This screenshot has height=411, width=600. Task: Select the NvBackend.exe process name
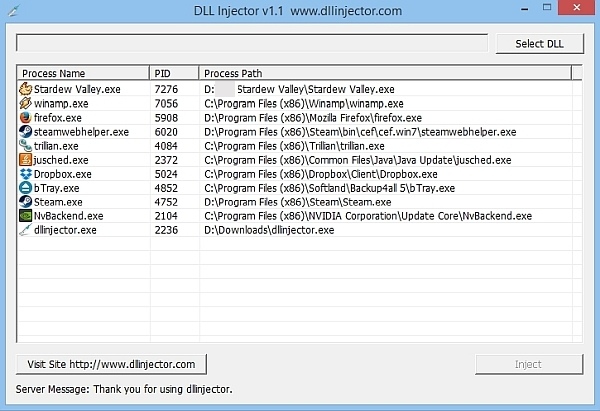pos(68,216)
